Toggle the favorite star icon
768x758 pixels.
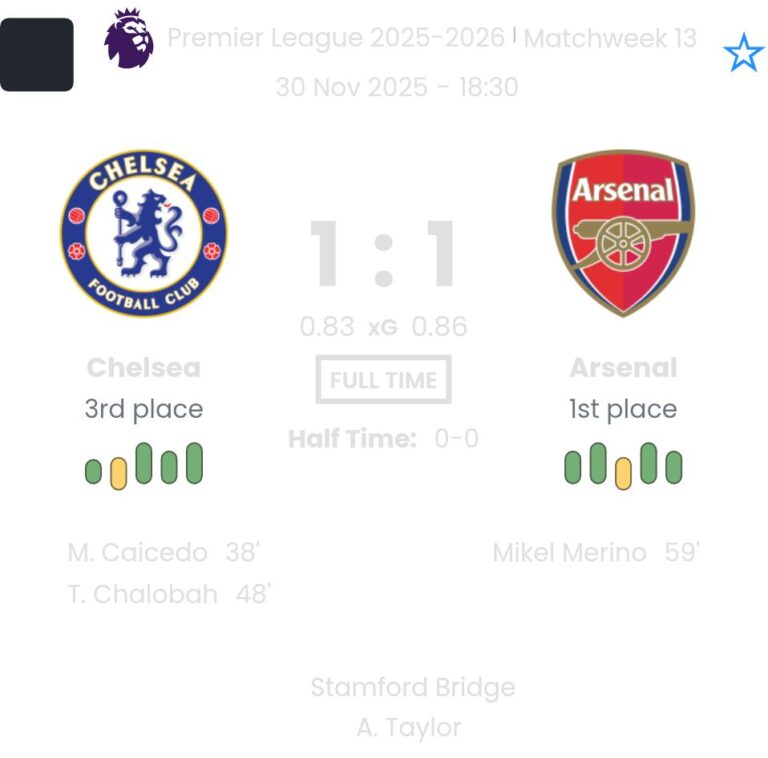(x=743, y=52)
